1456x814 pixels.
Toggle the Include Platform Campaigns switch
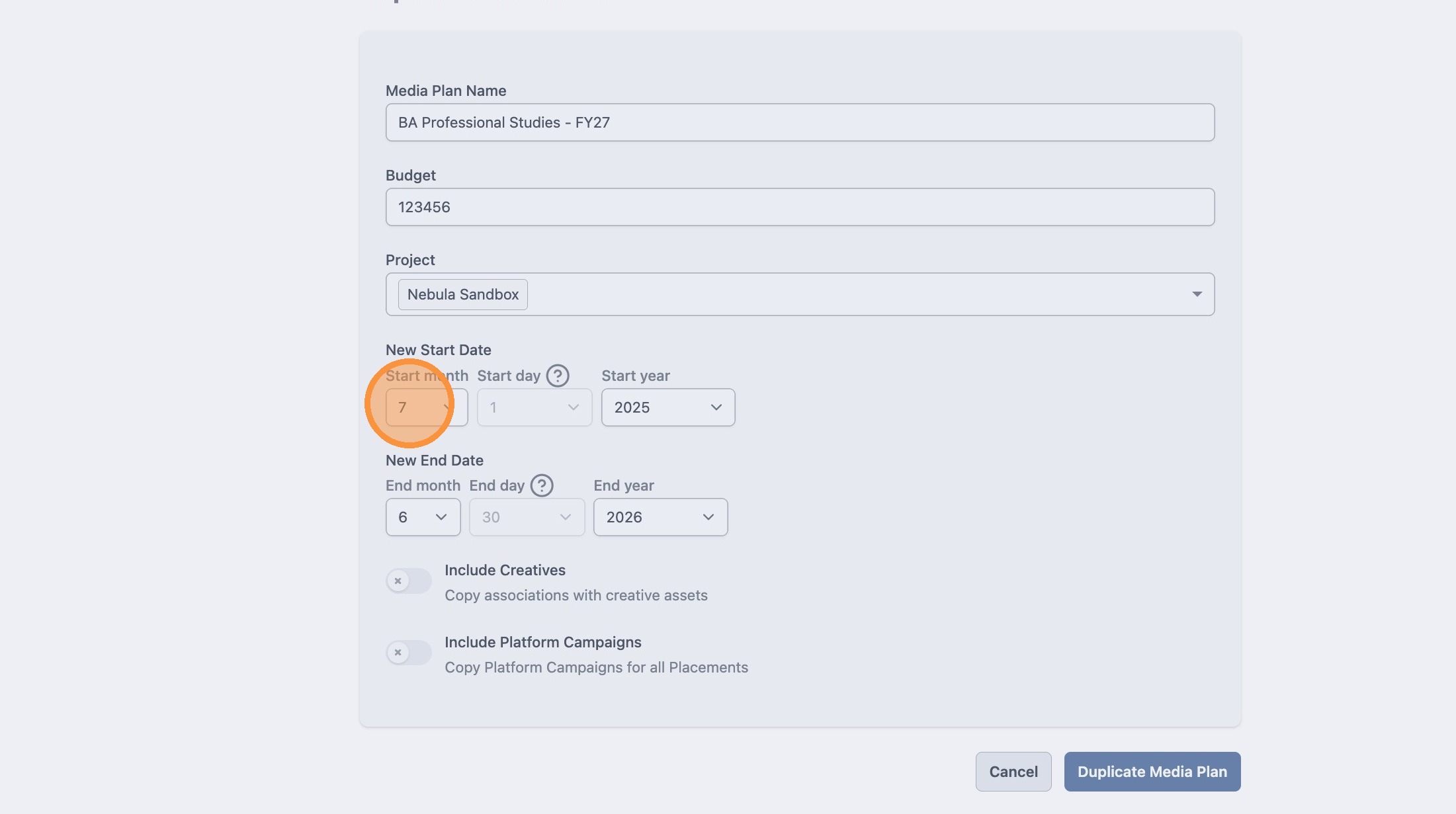click(x=409, y=652)
